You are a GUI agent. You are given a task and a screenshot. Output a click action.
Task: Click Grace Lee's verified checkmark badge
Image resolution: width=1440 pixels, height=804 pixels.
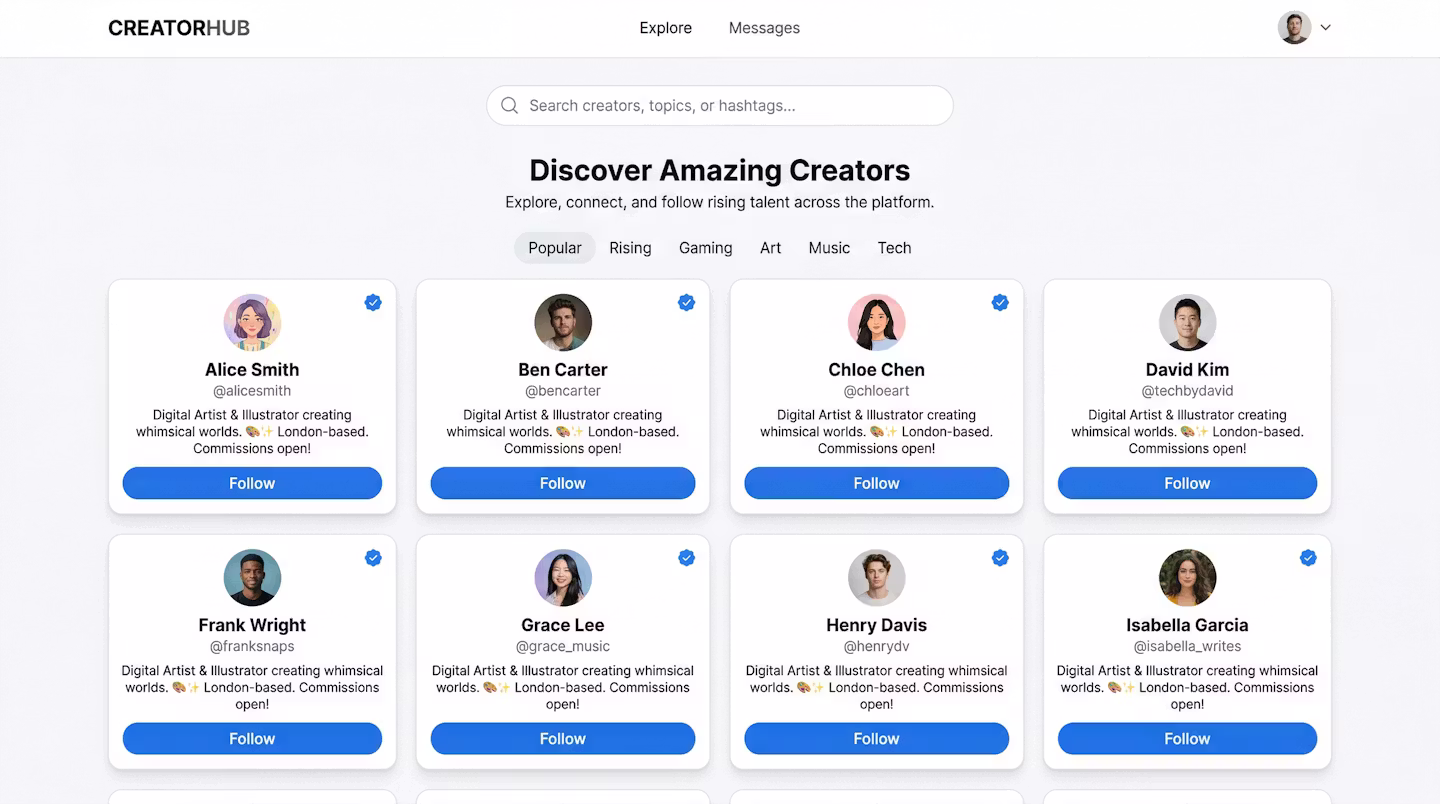[x=686, y=558]
